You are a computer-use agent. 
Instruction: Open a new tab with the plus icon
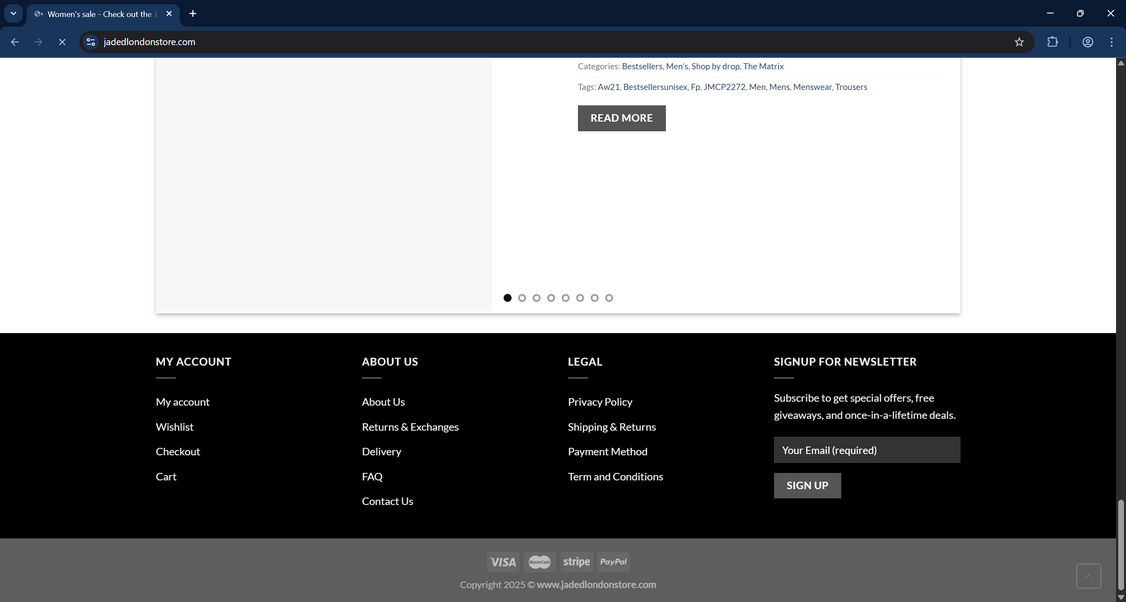click(x=192, y=14)
